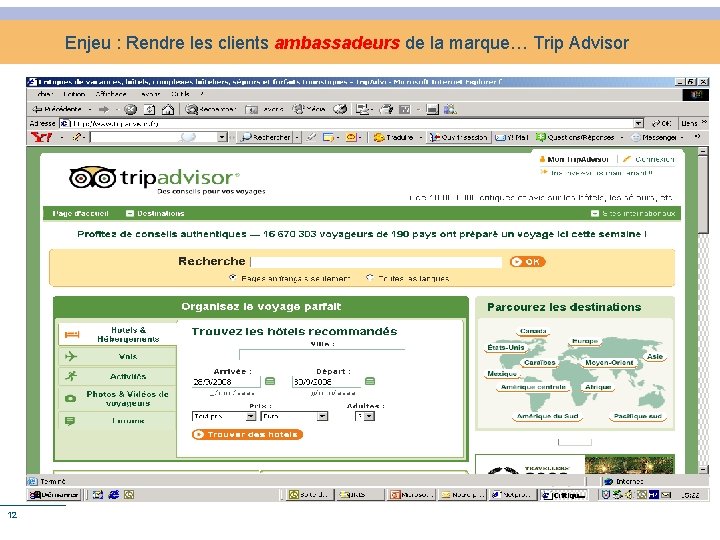
Task: Select Toutes les langues radio
Action: [x=370, y=278]
